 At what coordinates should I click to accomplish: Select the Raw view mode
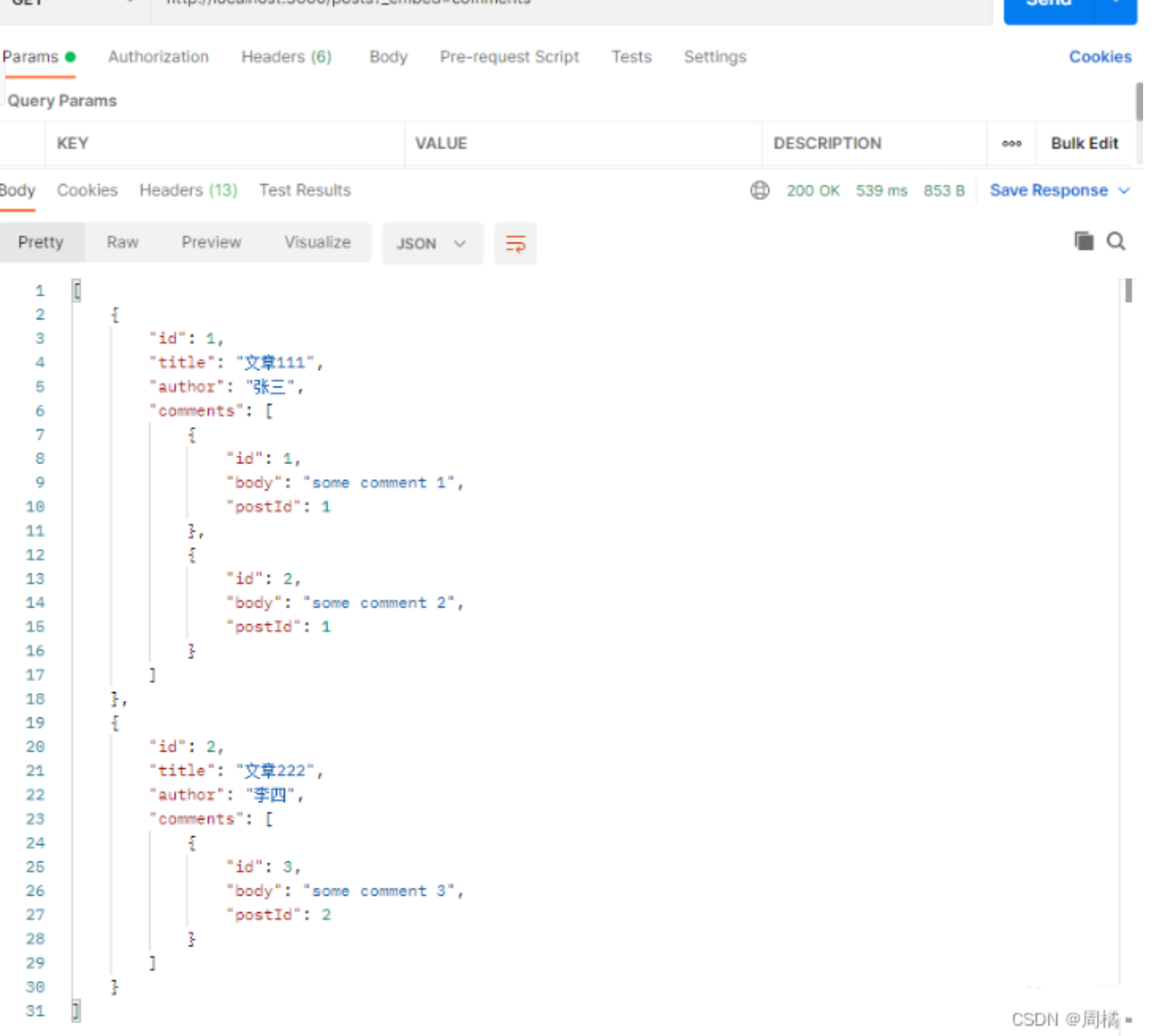click(122, 242)
